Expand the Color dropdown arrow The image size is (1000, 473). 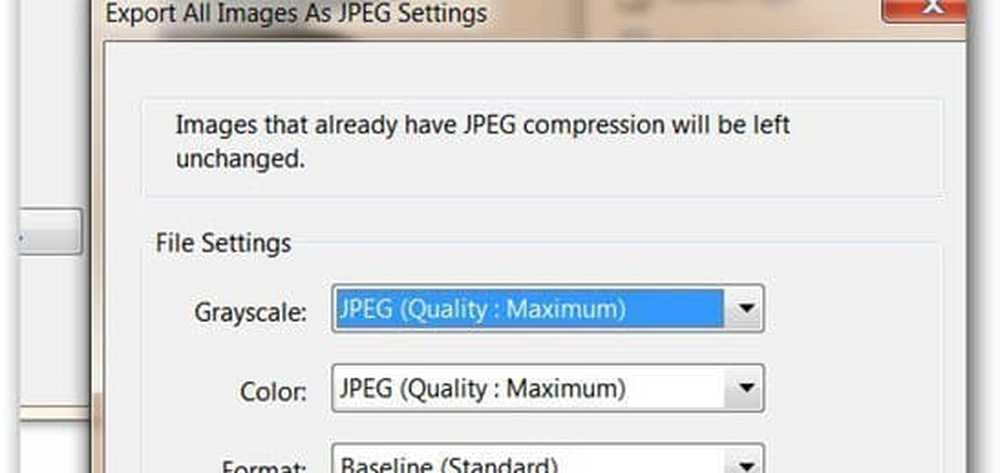(743, 388)
